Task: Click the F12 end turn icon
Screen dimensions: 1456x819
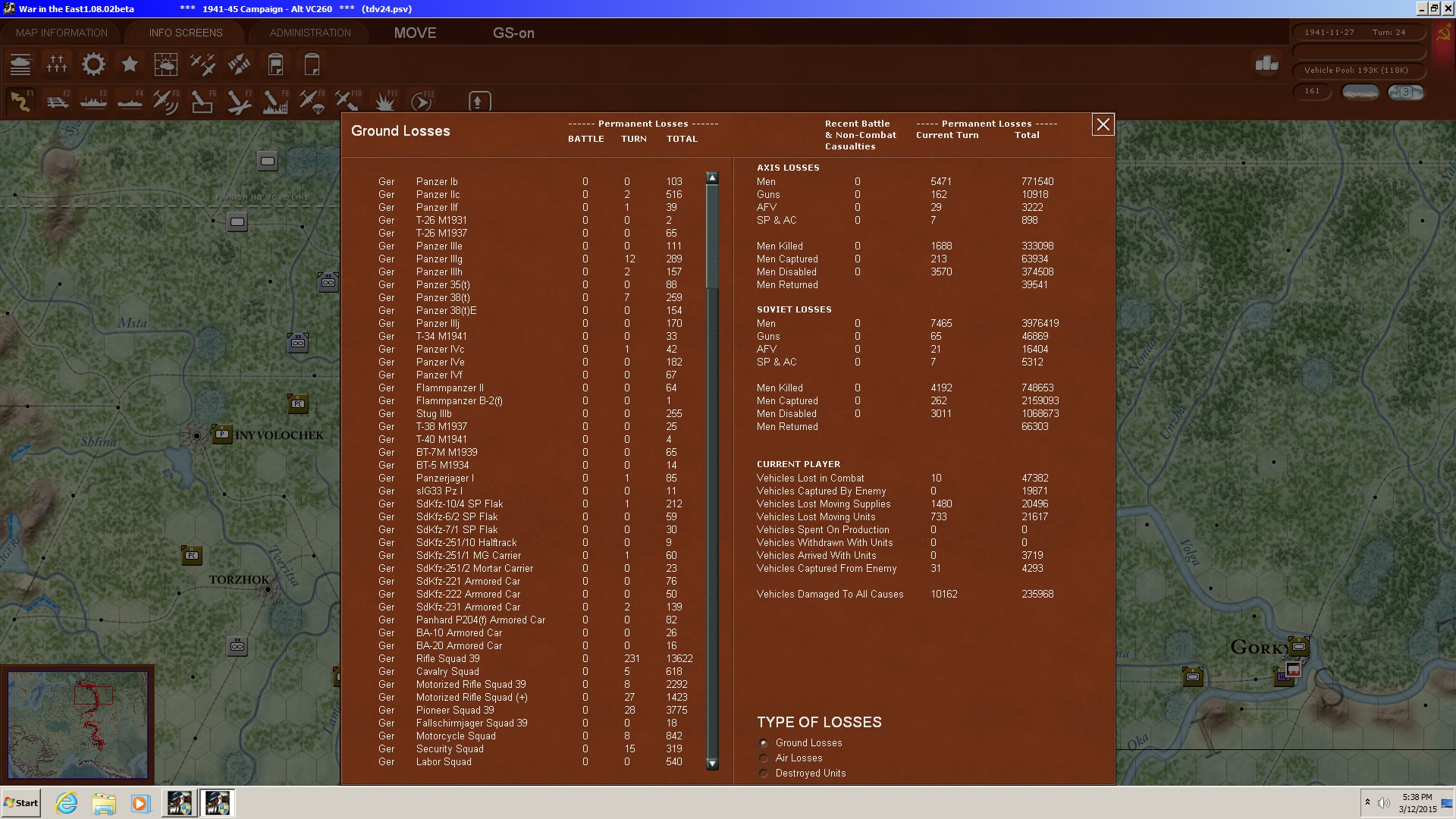Action: (421, 102)
